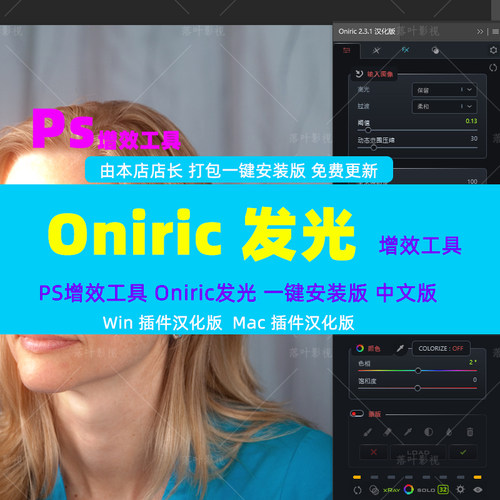Open the 柔和 filter dropdown
The image size is (500, 500).
click(444, 106)
